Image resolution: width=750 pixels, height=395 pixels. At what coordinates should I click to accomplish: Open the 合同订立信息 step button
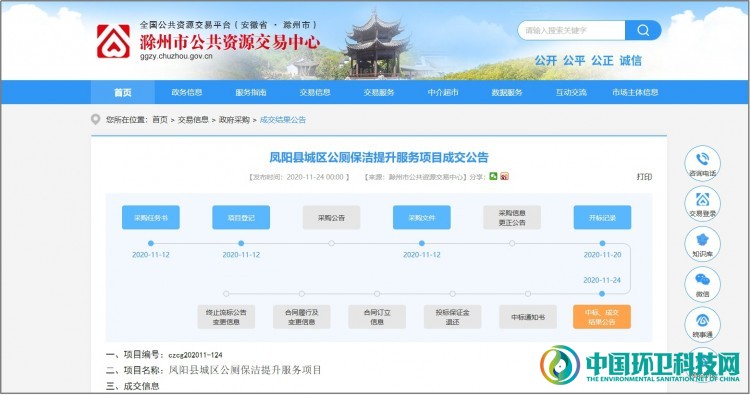pyautogui.click(x=377, y=317)
